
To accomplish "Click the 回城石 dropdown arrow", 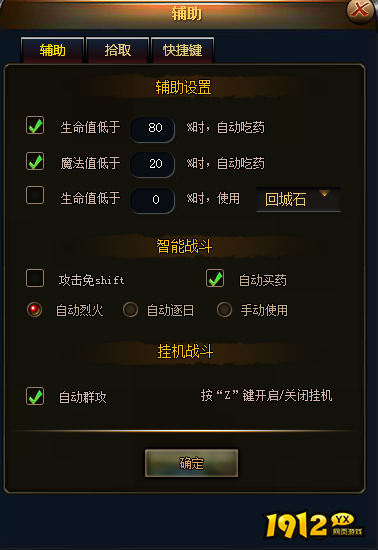I will (x=325, y=193).
